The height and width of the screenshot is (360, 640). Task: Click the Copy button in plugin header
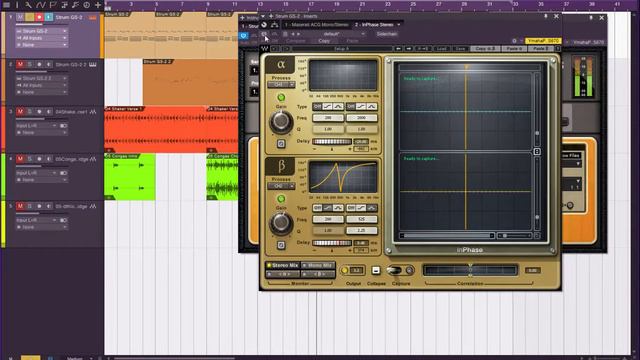pos(324,41)
